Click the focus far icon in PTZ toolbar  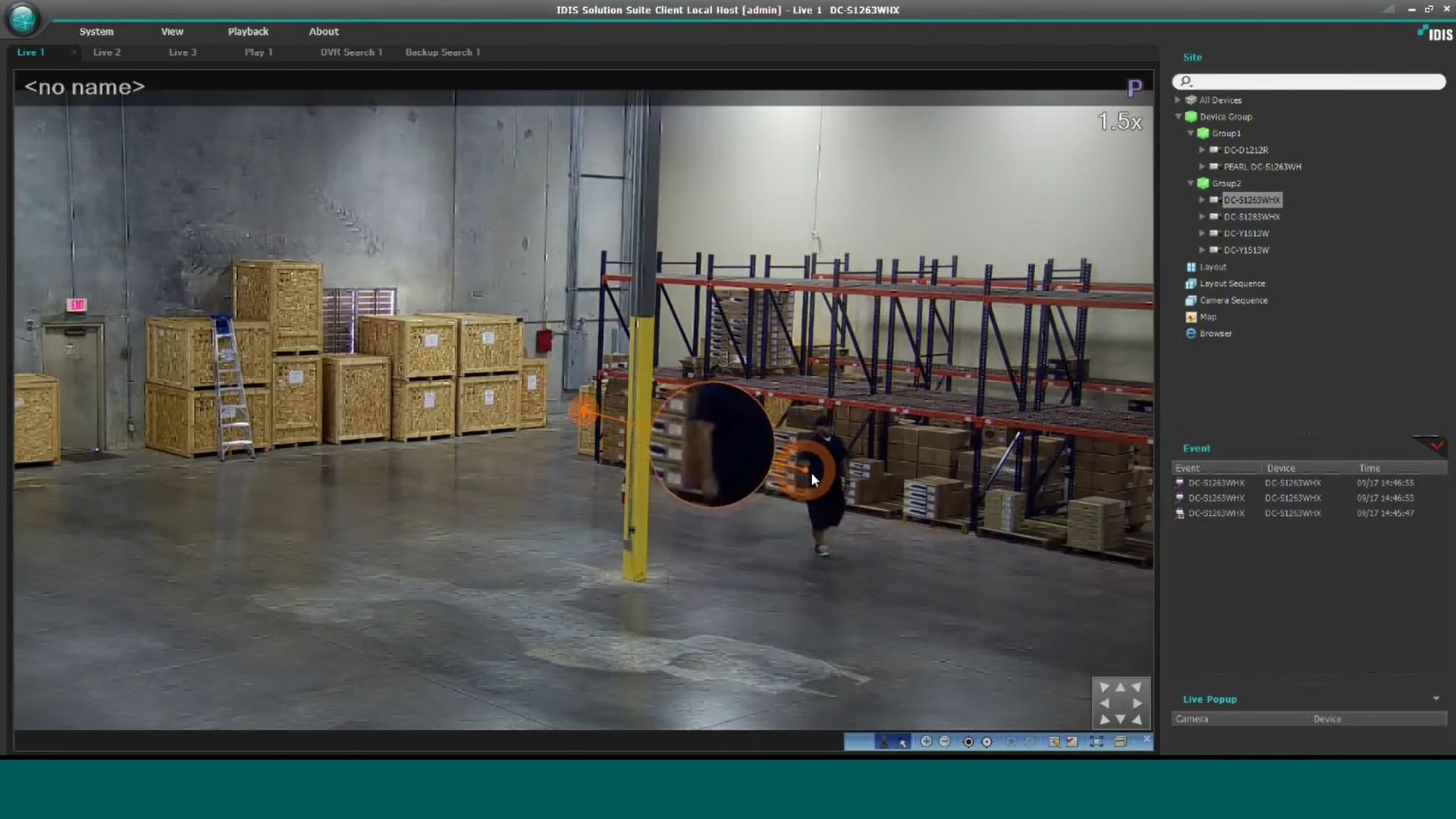coord(987,742)
